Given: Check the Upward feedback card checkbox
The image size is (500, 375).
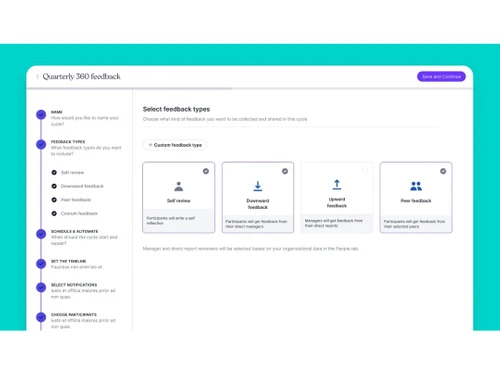Looking at the screenshot, I should click(x=364, y=171).
